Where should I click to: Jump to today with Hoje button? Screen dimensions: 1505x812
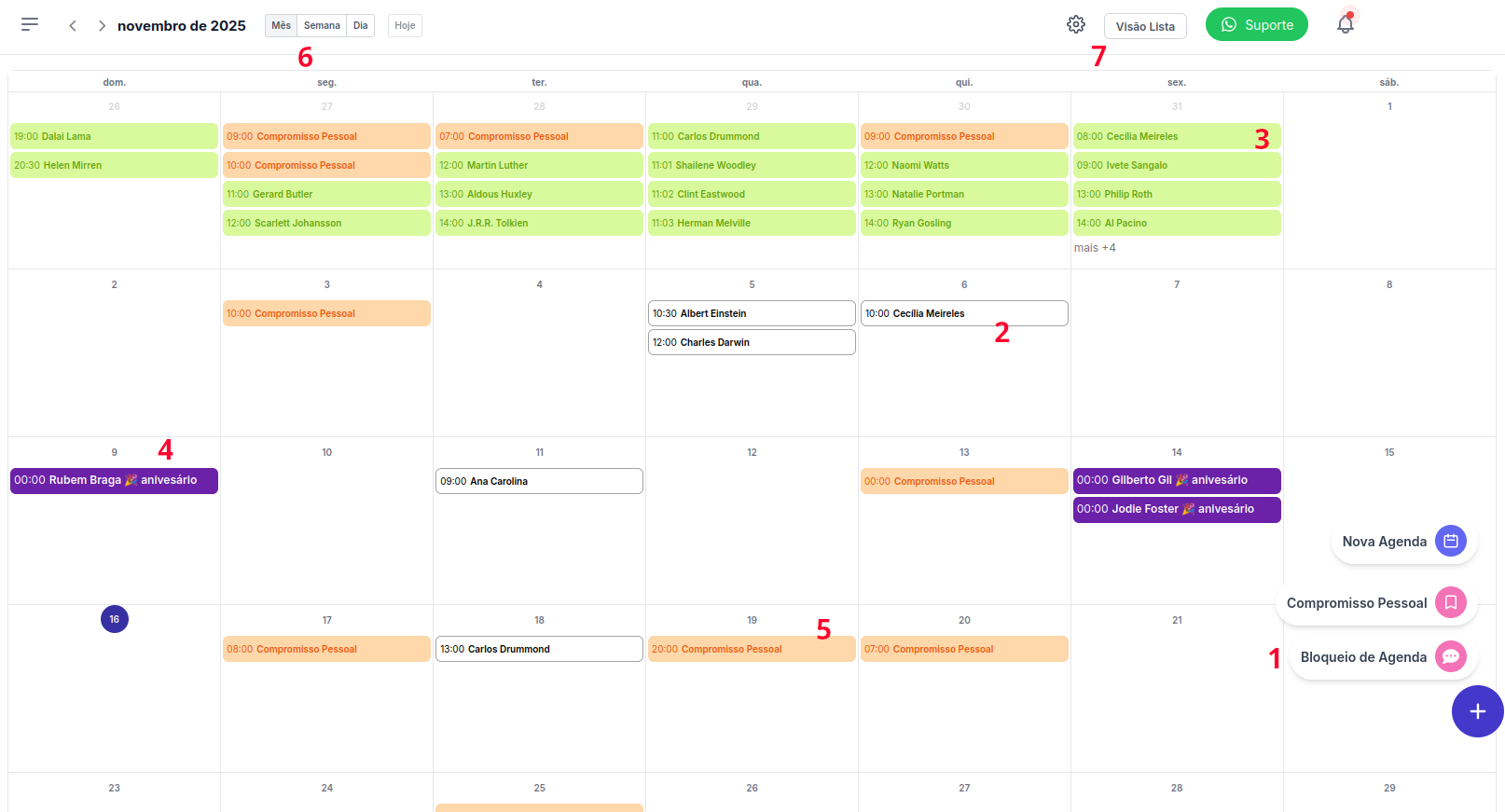tap(405, 26)
